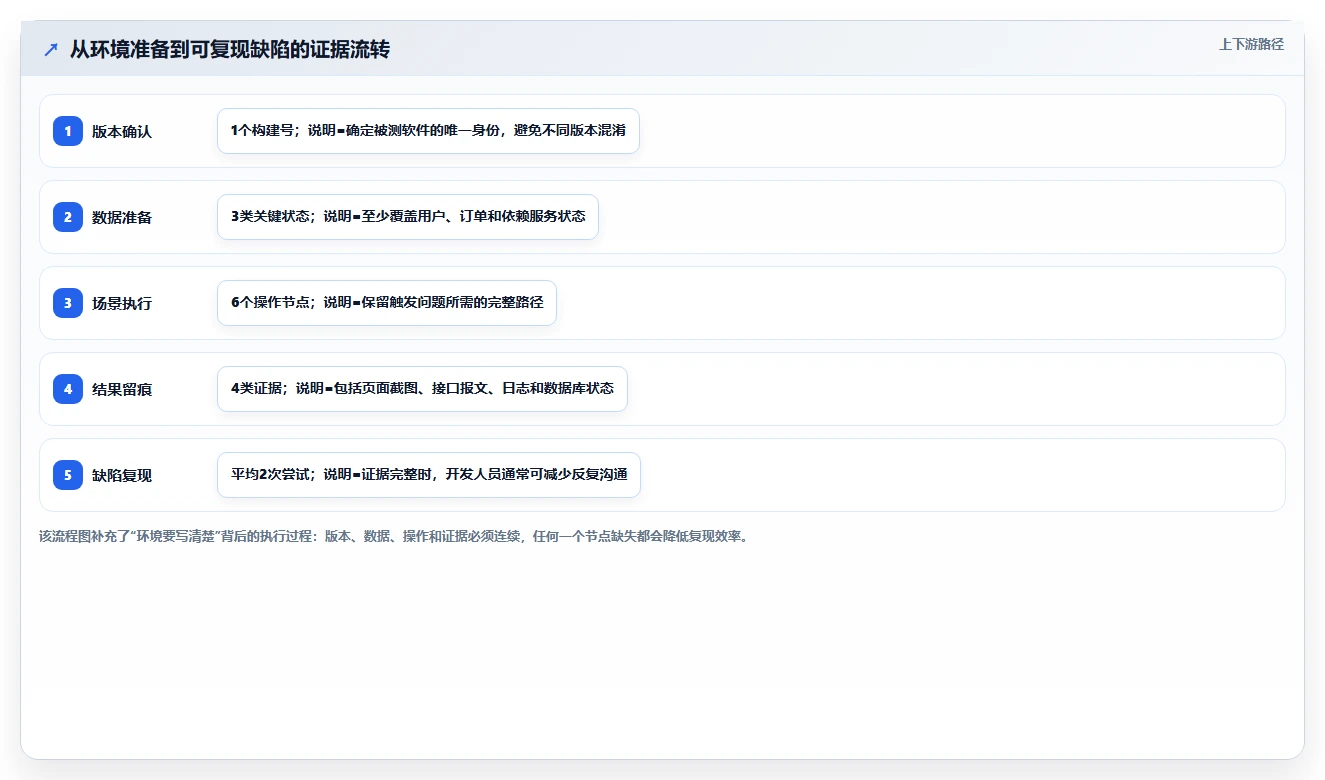Open the 6个操作节点 description box
This screenshot has width=1325, height=780.
387,303
